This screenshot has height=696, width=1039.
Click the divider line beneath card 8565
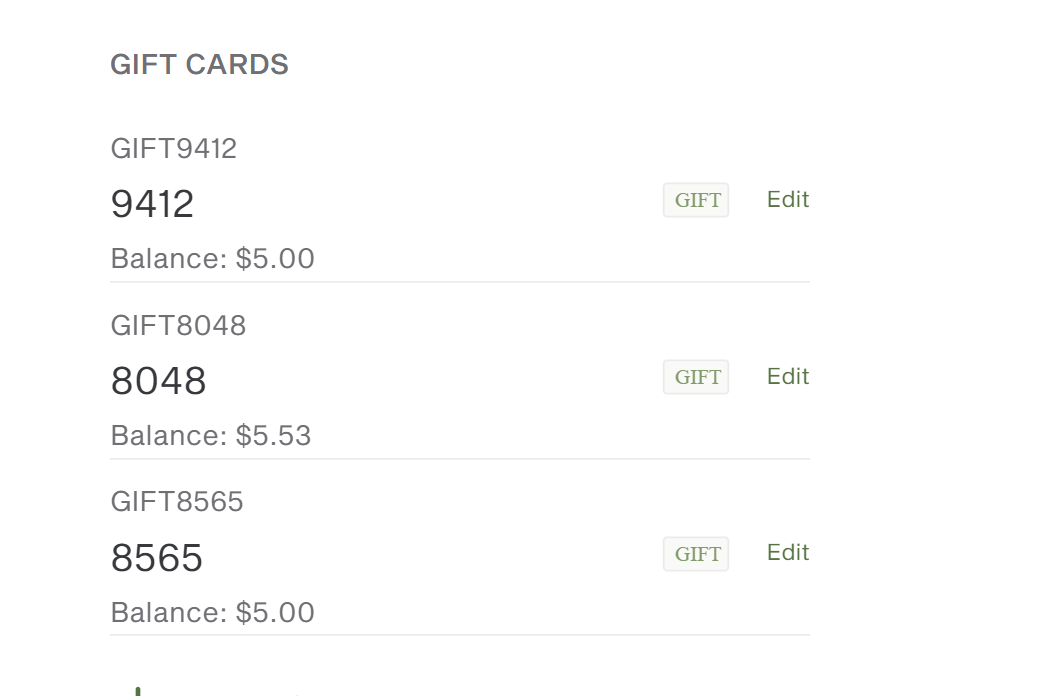point(460,635)
